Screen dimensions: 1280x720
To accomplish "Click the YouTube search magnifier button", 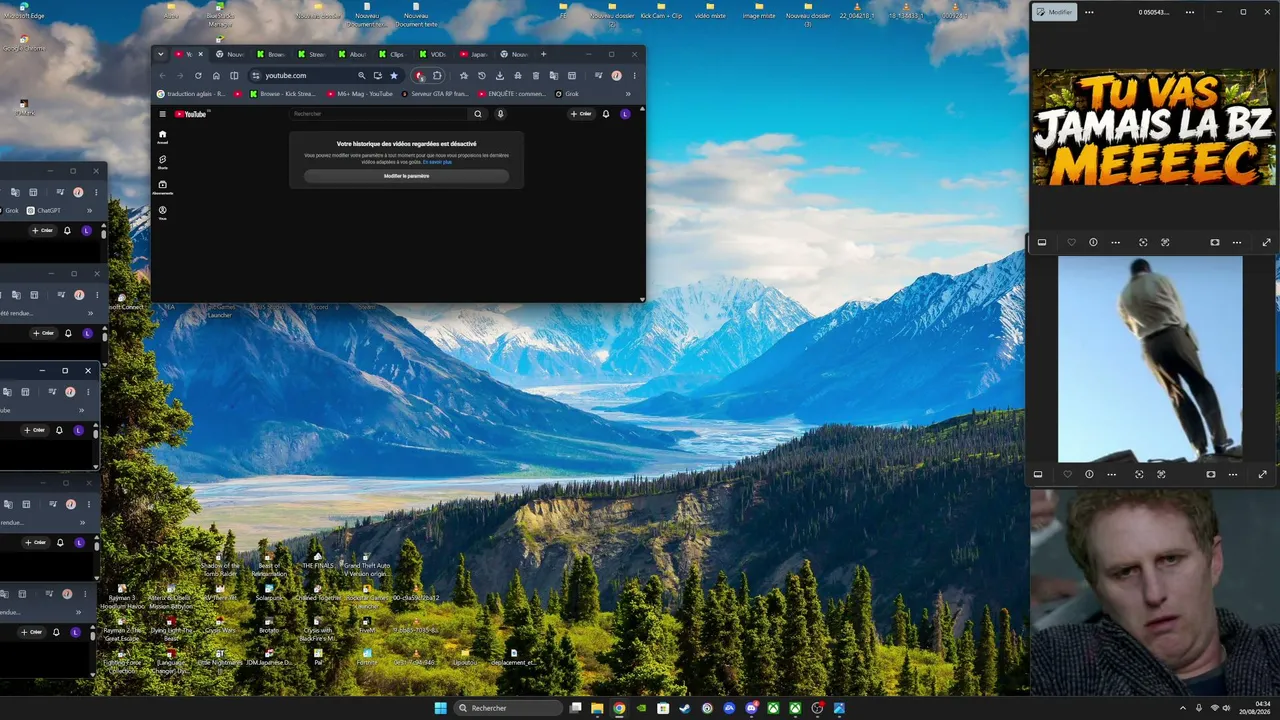I will pos(478,114).
